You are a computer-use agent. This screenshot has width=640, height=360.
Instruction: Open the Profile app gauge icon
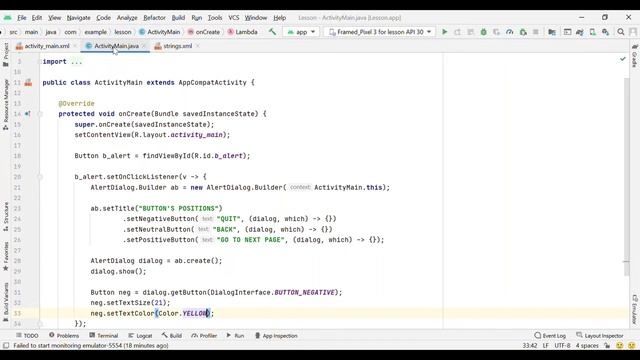509,32
